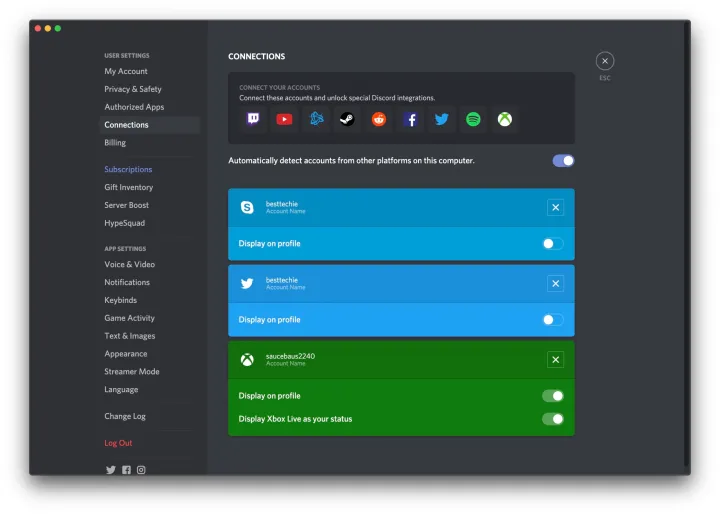Click the Skype logo on besttechie card

[247, 208]
